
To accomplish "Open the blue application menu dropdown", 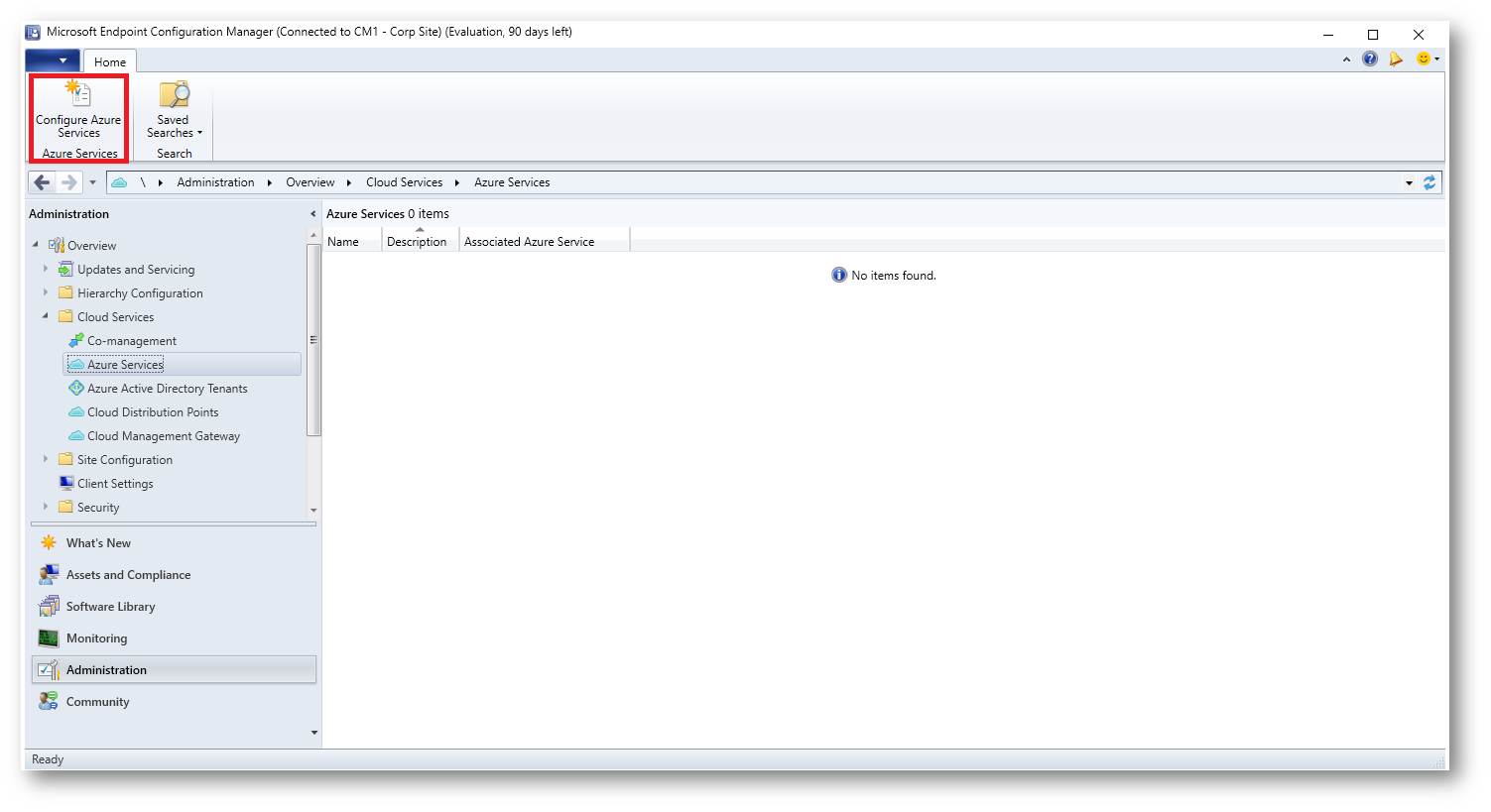I will (x=53, y=60).
